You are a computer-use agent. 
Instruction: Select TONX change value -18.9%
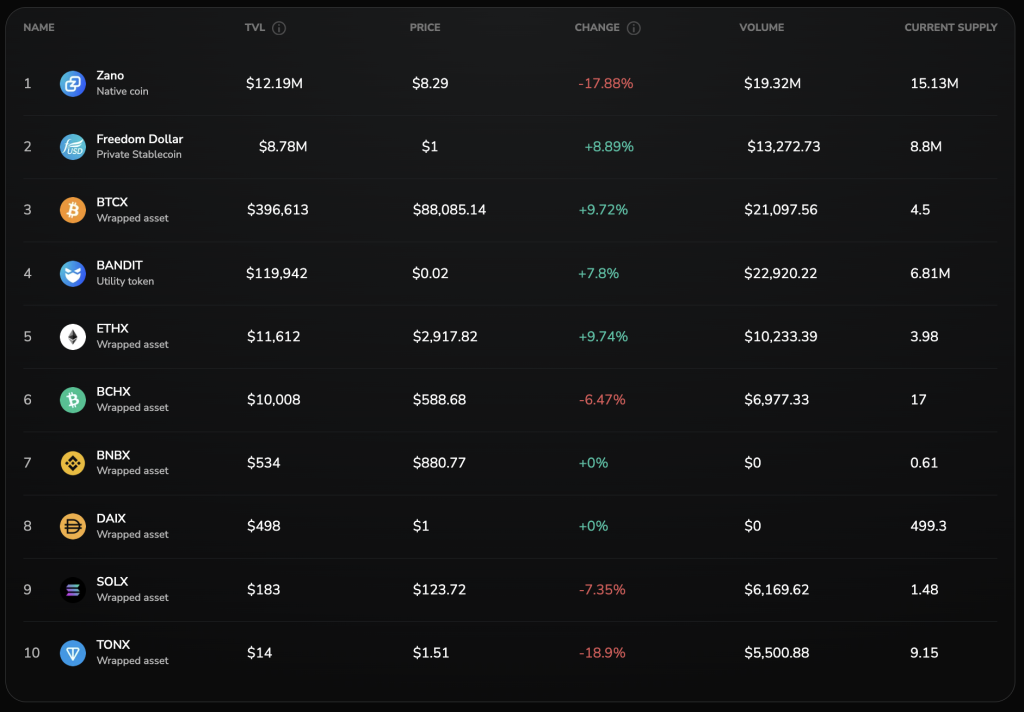tap(602, 653)
